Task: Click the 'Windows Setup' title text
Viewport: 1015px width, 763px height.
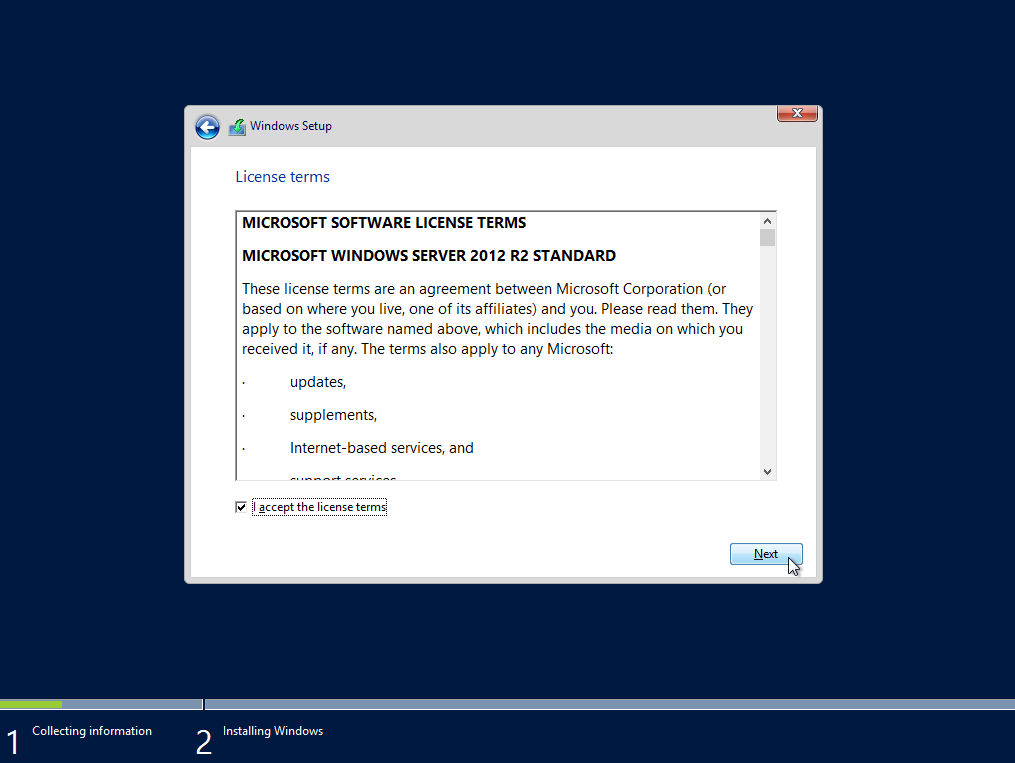Action: (291, 126)
